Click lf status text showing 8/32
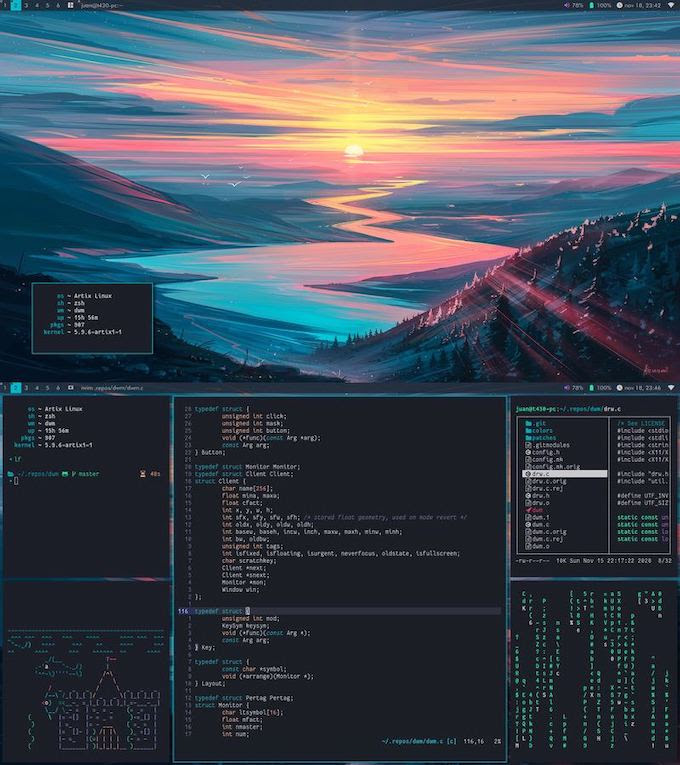The width and height of the screenshot is (680, 765). pyautogui.click(x=664, y=561)
